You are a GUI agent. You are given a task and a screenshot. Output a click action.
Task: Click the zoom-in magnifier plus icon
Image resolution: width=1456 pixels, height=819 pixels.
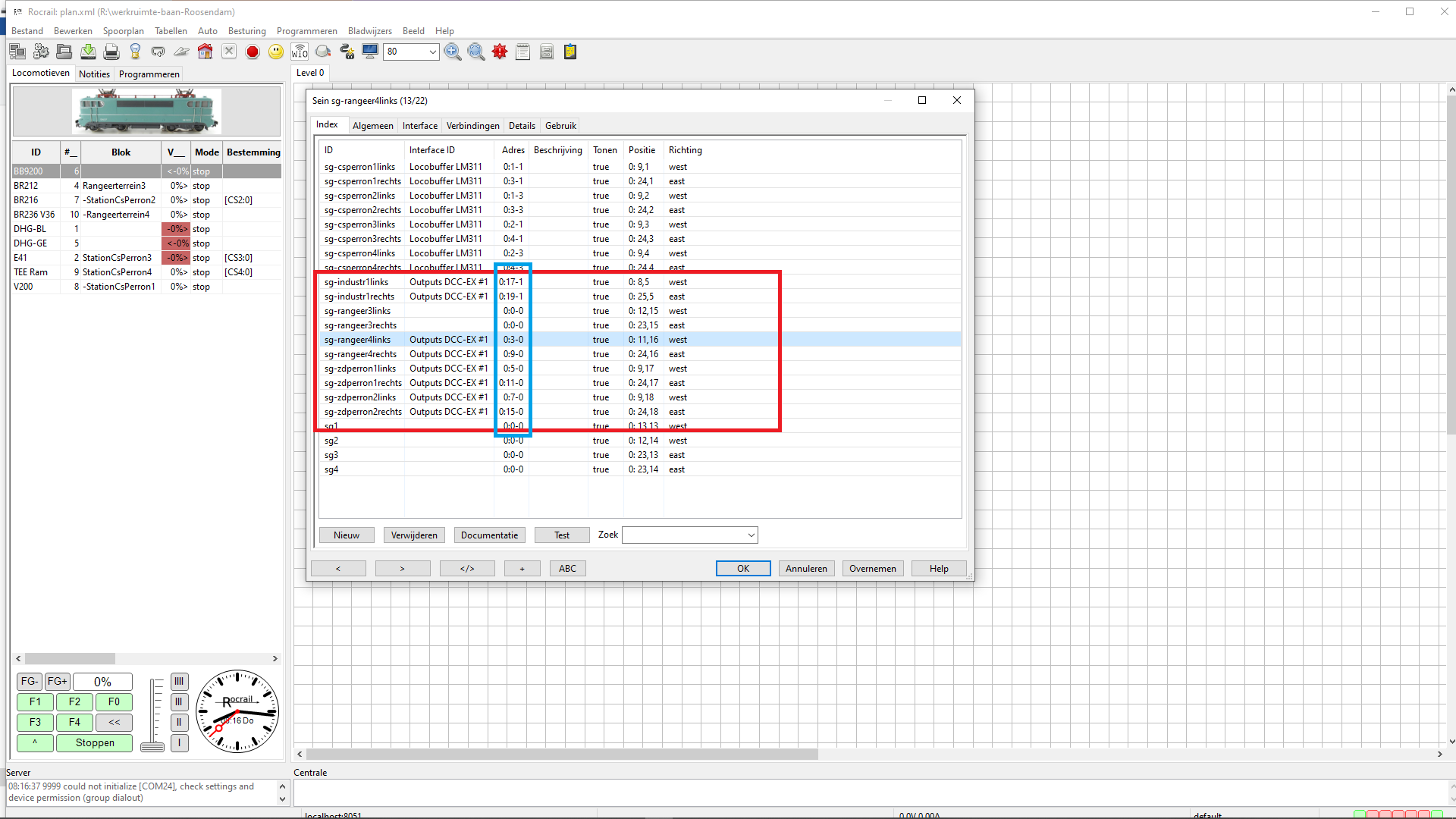click(453, 52)
